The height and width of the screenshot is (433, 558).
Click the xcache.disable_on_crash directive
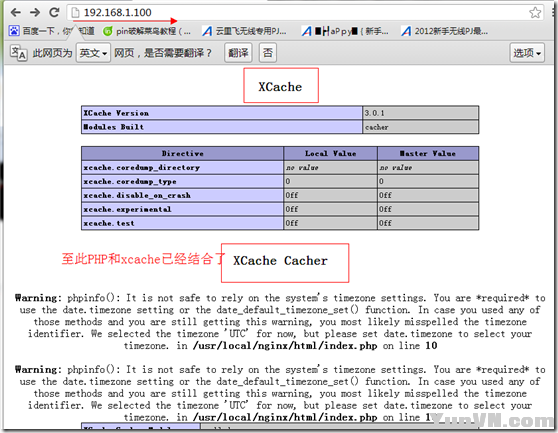point(137,195)
